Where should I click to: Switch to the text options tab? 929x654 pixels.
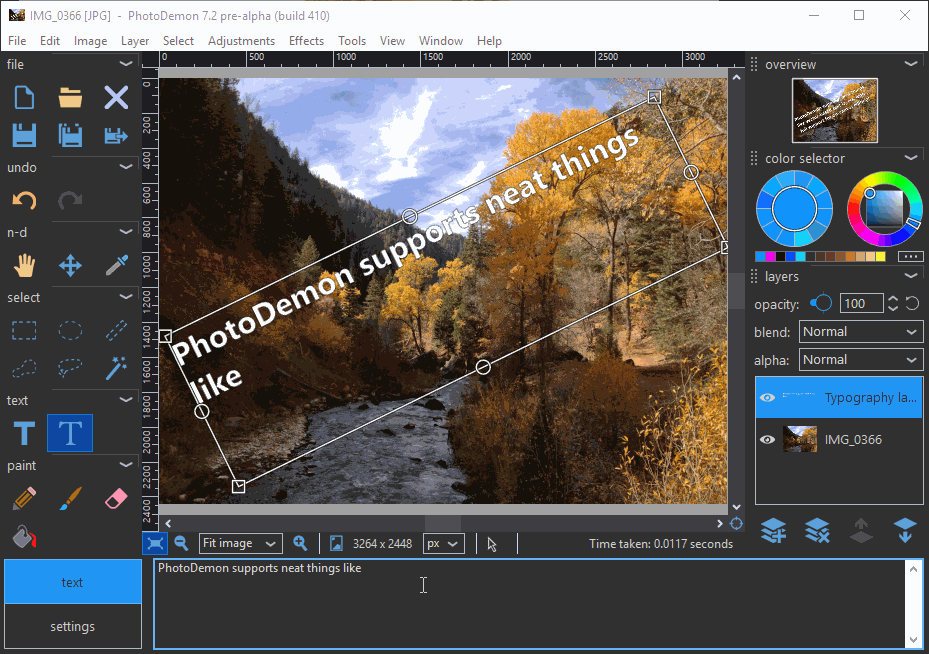[x=73, y=582]
